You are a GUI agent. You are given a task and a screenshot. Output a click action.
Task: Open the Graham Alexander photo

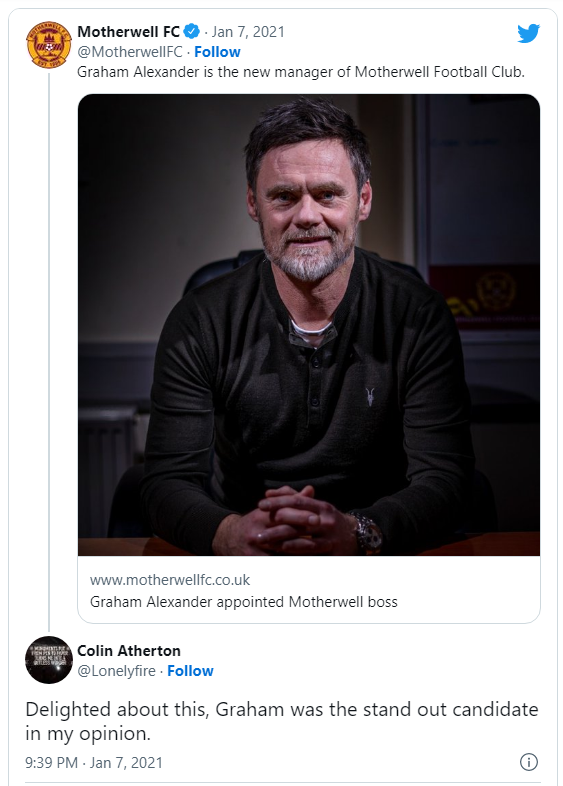[309, 325]
